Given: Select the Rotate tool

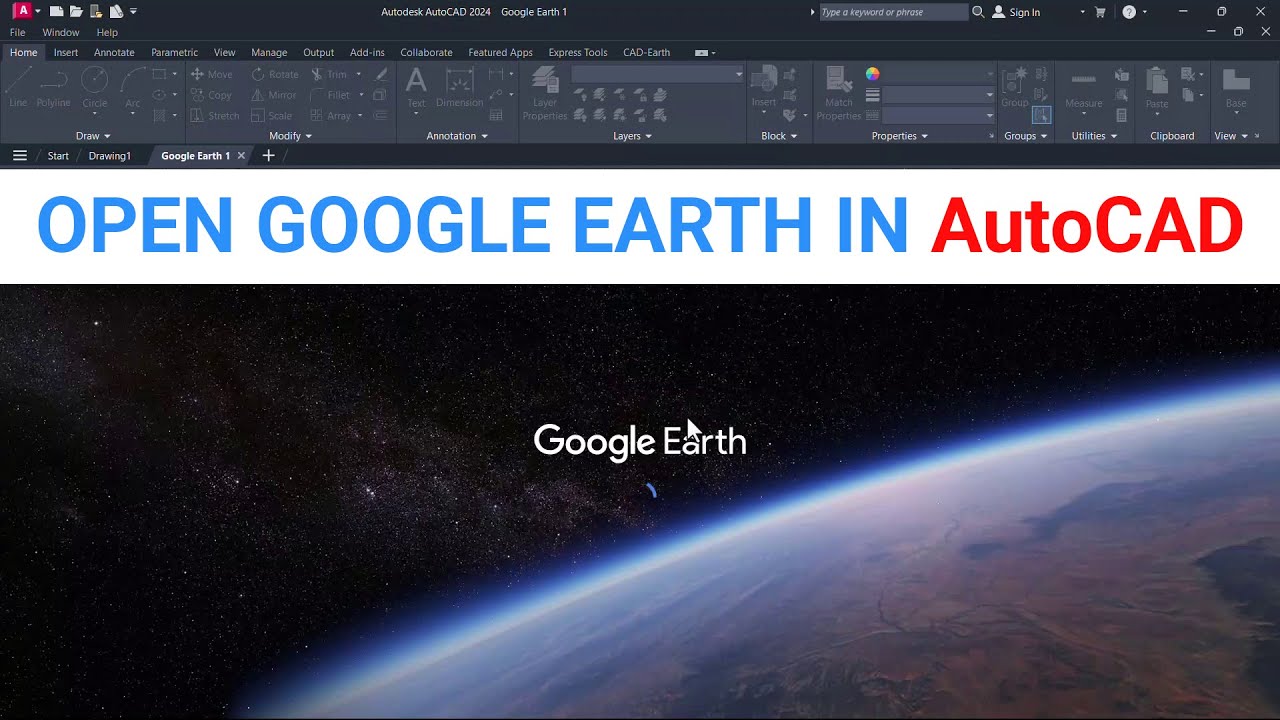Looking at the screenshot, I should (275, 74).
